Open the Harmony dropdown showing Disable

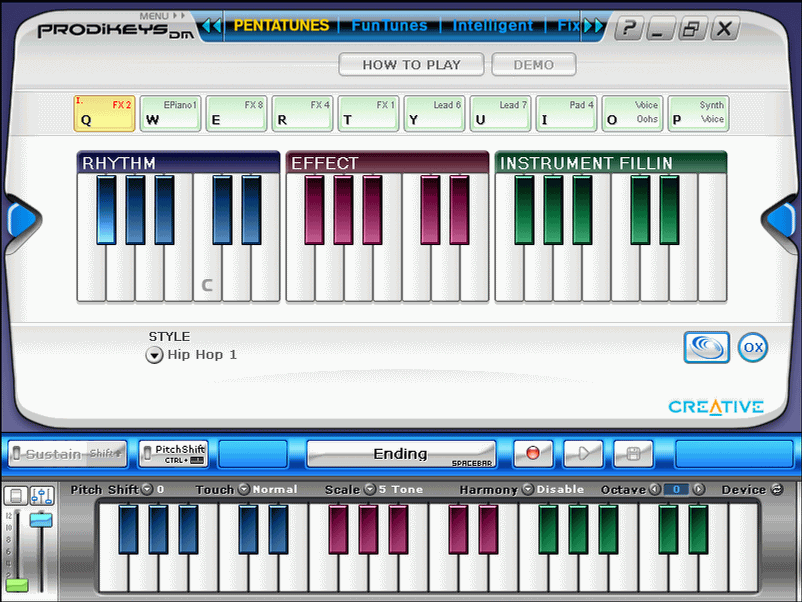[528, 489]
